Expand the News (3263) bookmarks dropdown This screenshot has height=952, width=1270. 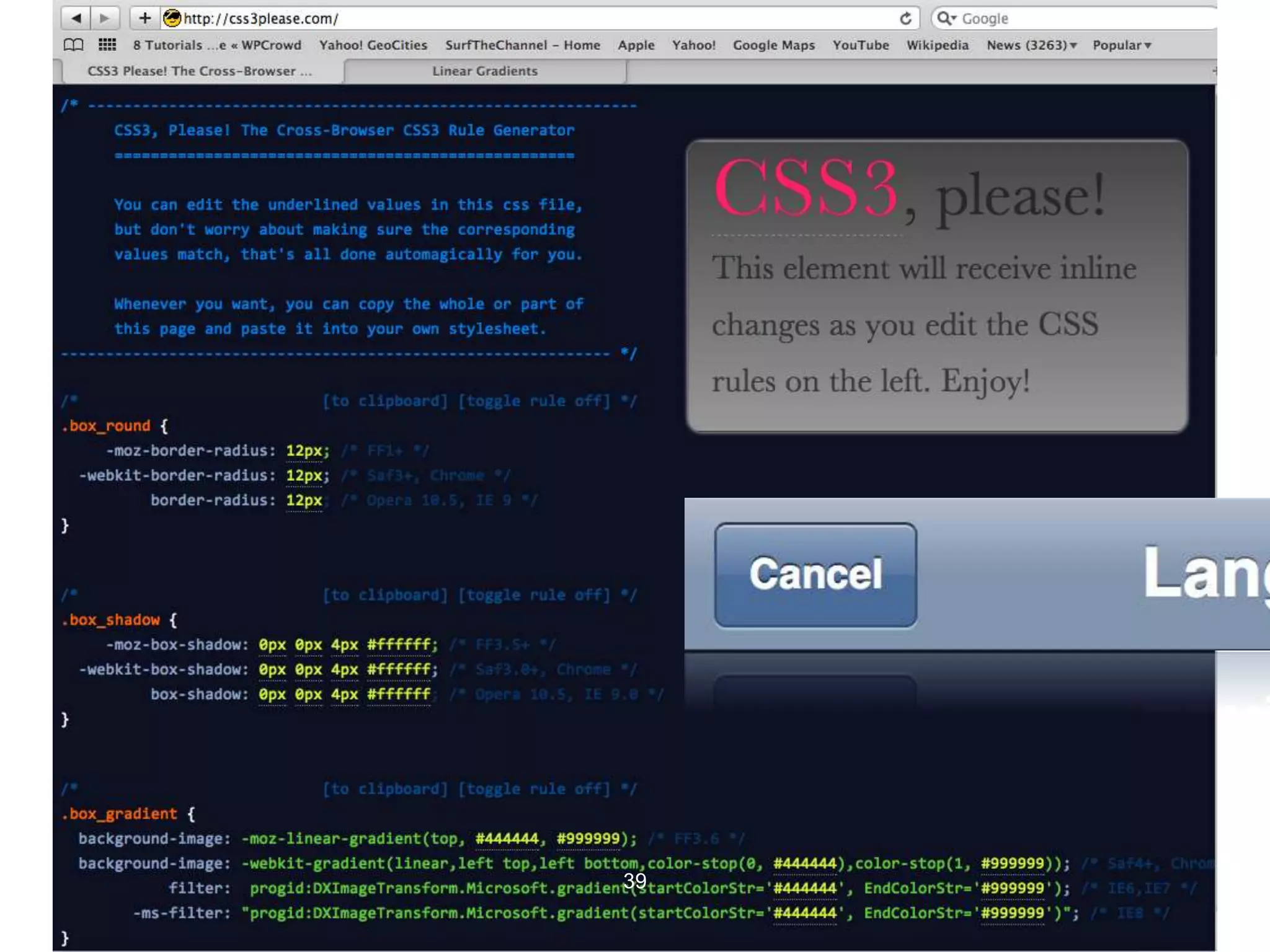click(1032, 45)
